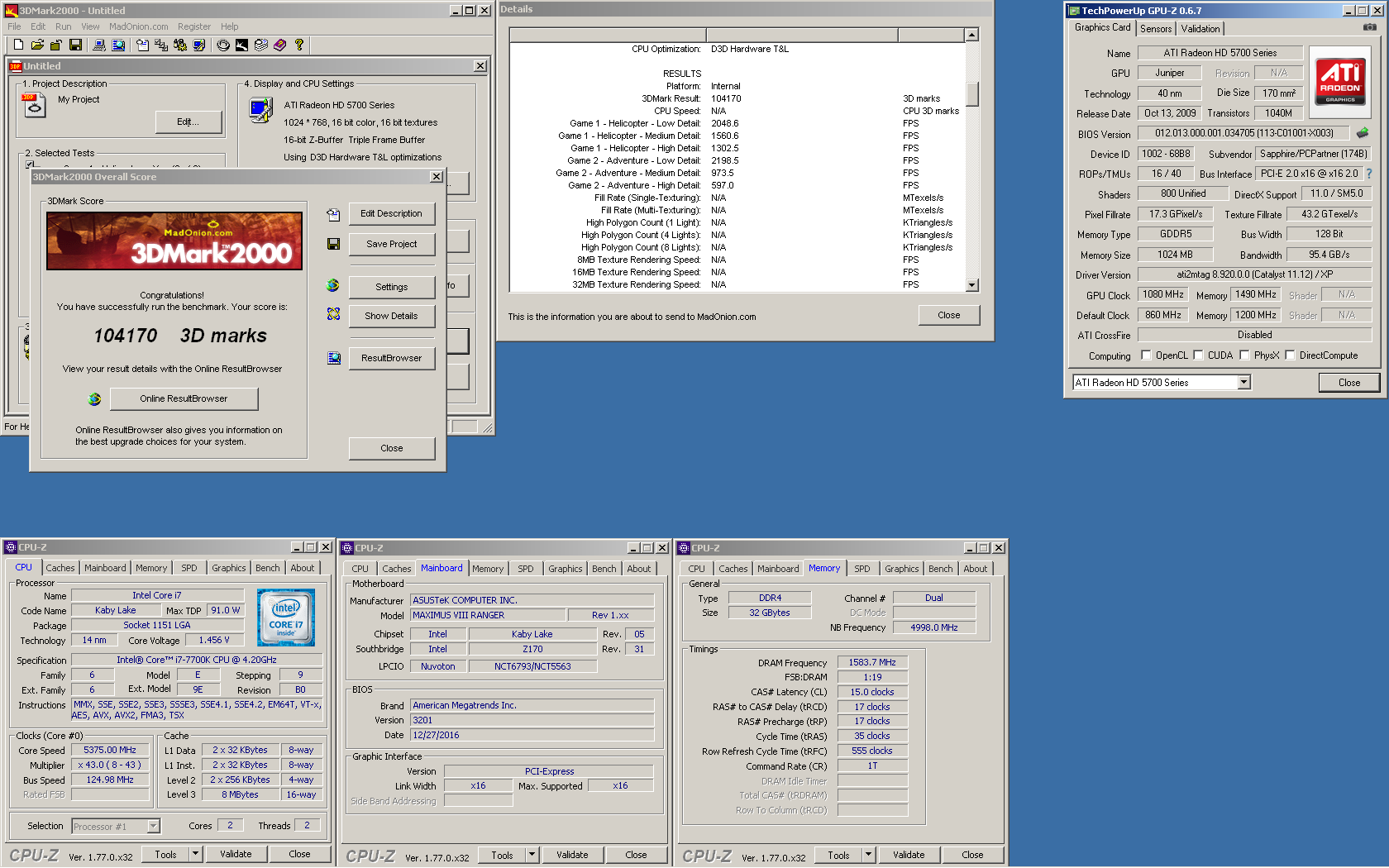This screenshot has height=868, width=1389.
Task: Open the MadOnion.com menu in 3DMark2000
Action: point(138,26)
